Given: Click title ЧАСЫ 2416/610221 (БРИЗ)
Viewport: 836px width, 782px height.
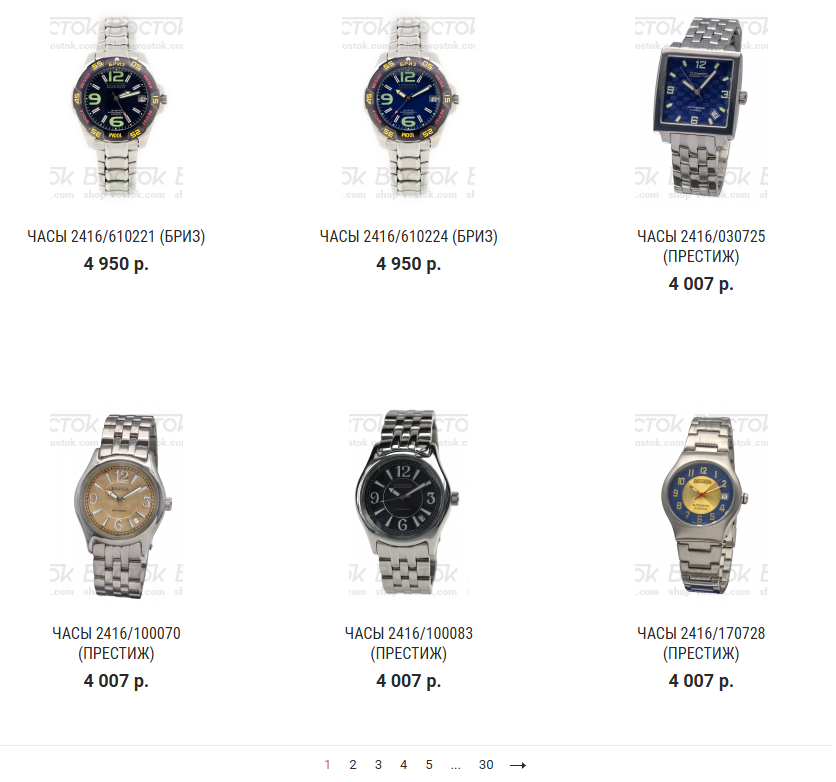Looking at the screenshot, I should point(116,236).
